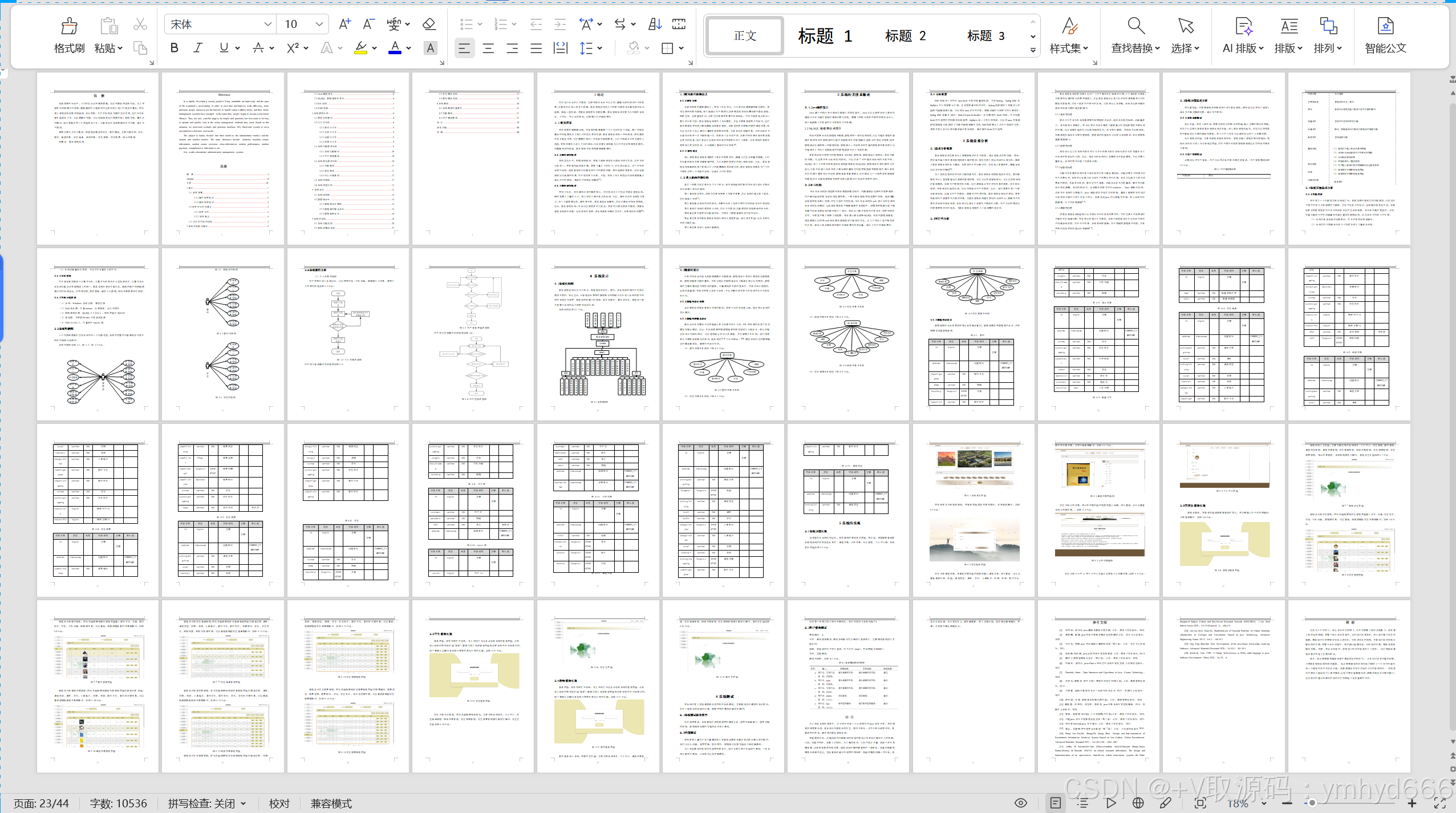Open the AI 排版 menu
This screenshot has height=813, width=1456.
pyautogui.click(x=1243, y=35)
